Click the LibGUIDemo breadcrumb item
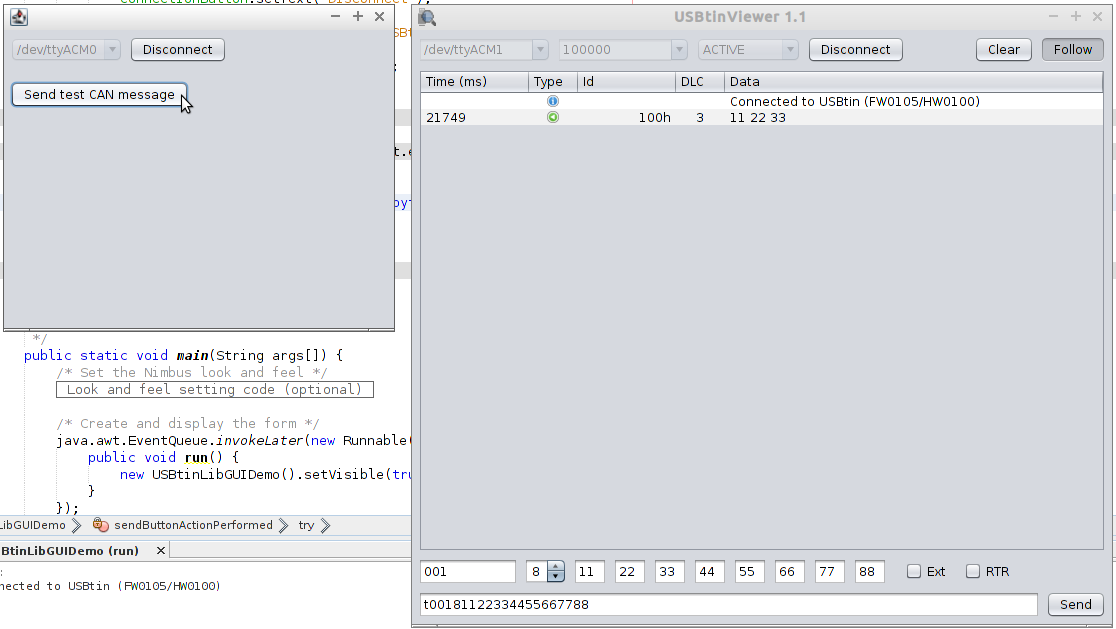This screenshot has width=1116, height=629. 33,525
